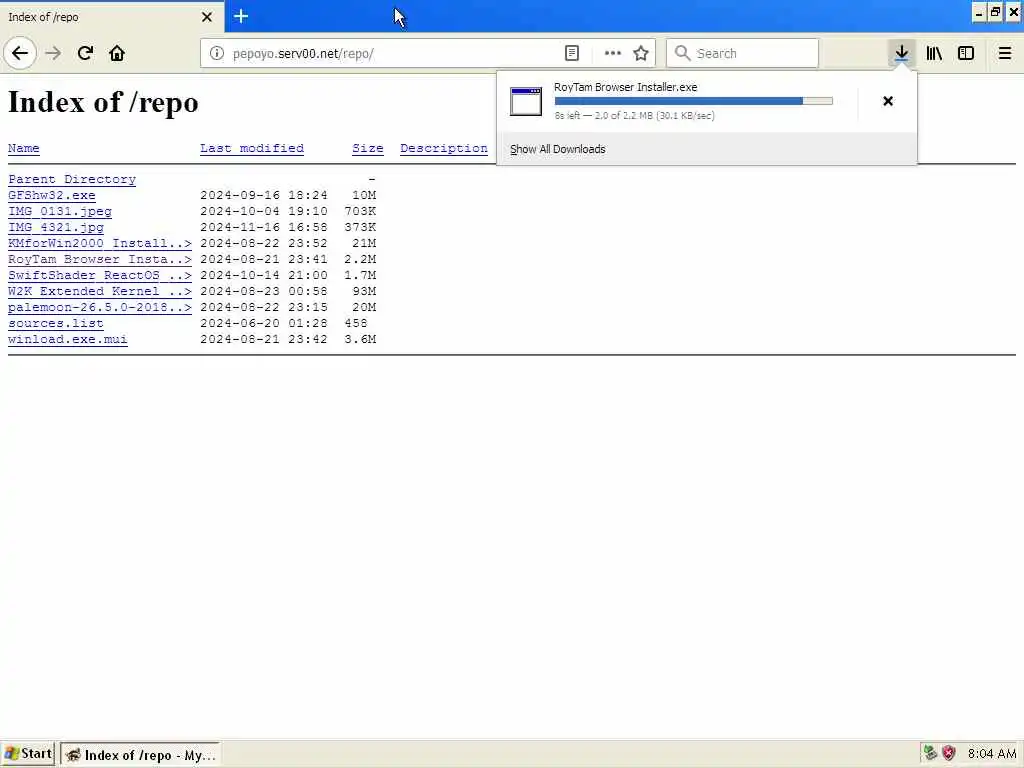Reload the current page

pos(85,53)
